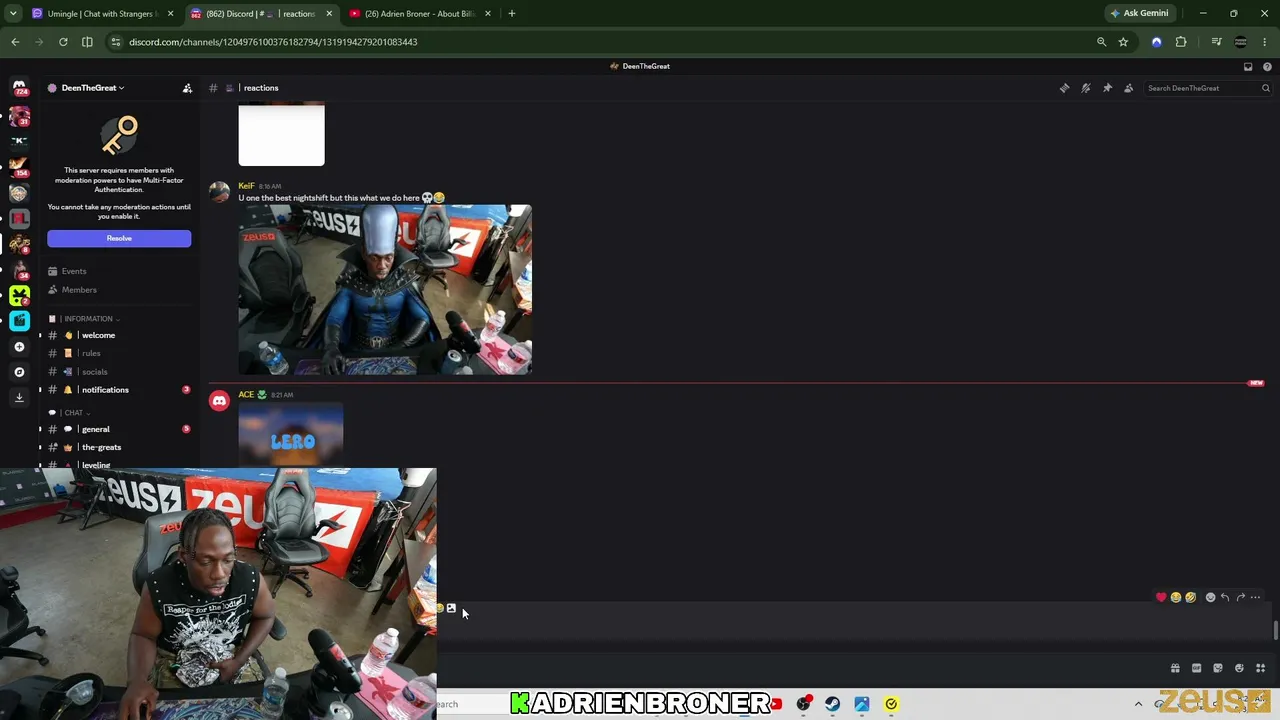The height and width of the screenshot is (720, 1280).
Task: Open the sticker picker
Action: pyautogui.click(x=1218, y=668)
